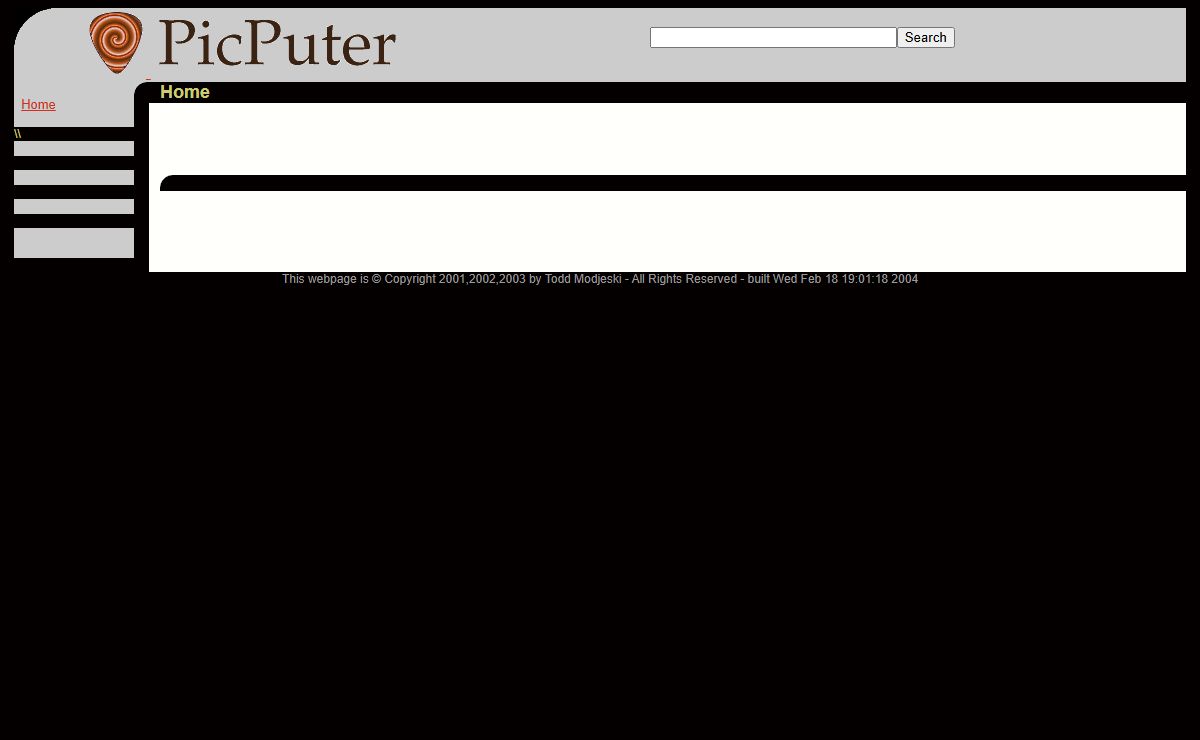Open the Home link in sidebar
Viewport: 1200px width, 740px height.
point(38,105)
